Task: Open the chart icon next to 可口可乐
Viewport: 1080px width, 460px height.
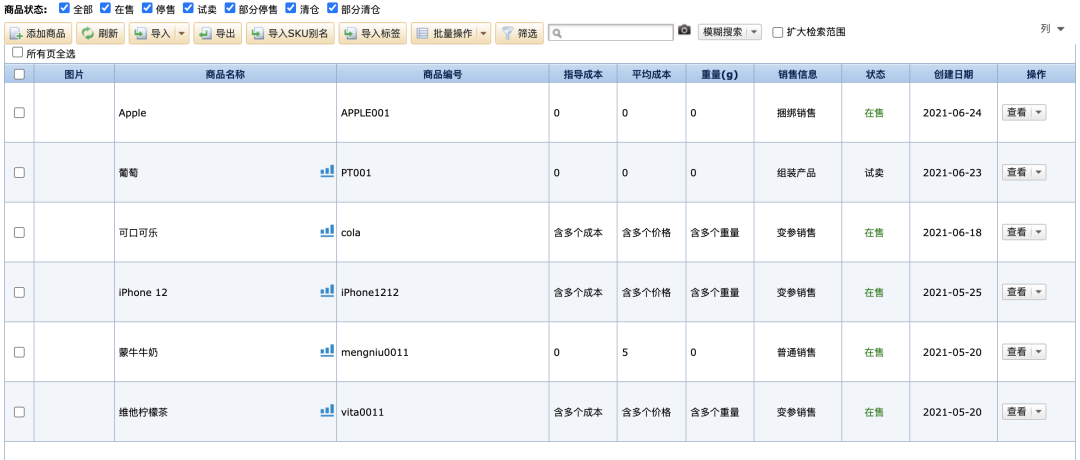Action: click(x=326, y=231)
